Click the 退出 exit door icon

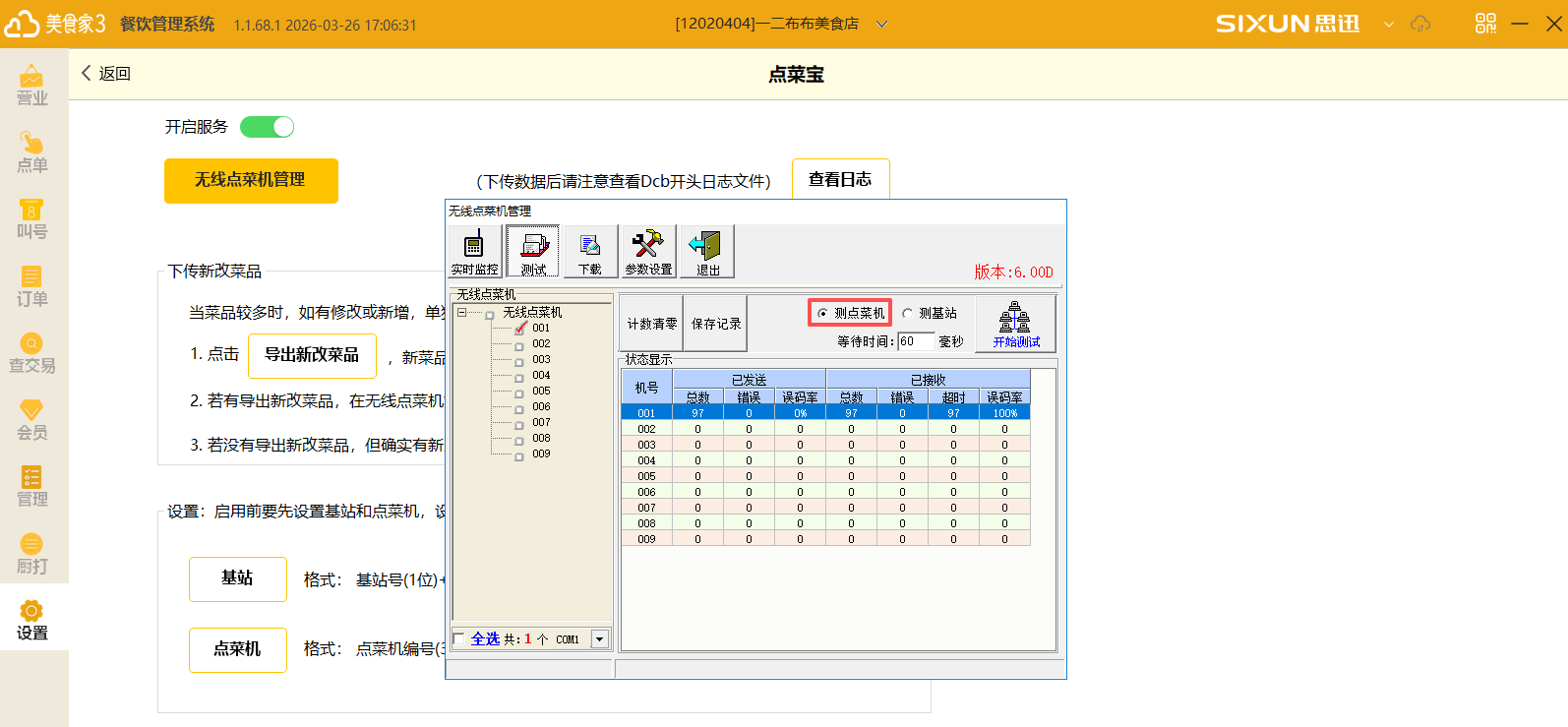[x=707, y=251]
